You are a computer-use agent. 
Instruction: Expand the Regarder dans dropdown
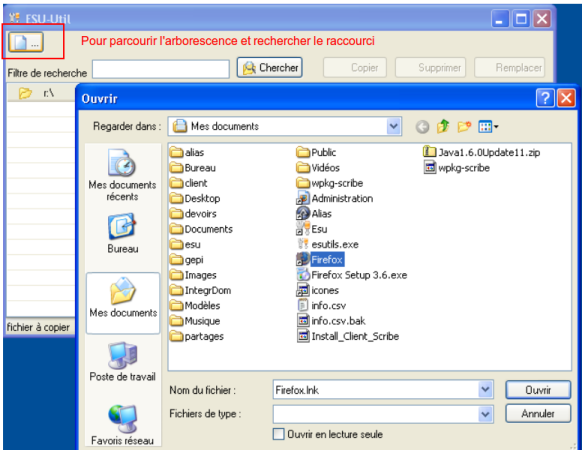[x=393, y=126]
